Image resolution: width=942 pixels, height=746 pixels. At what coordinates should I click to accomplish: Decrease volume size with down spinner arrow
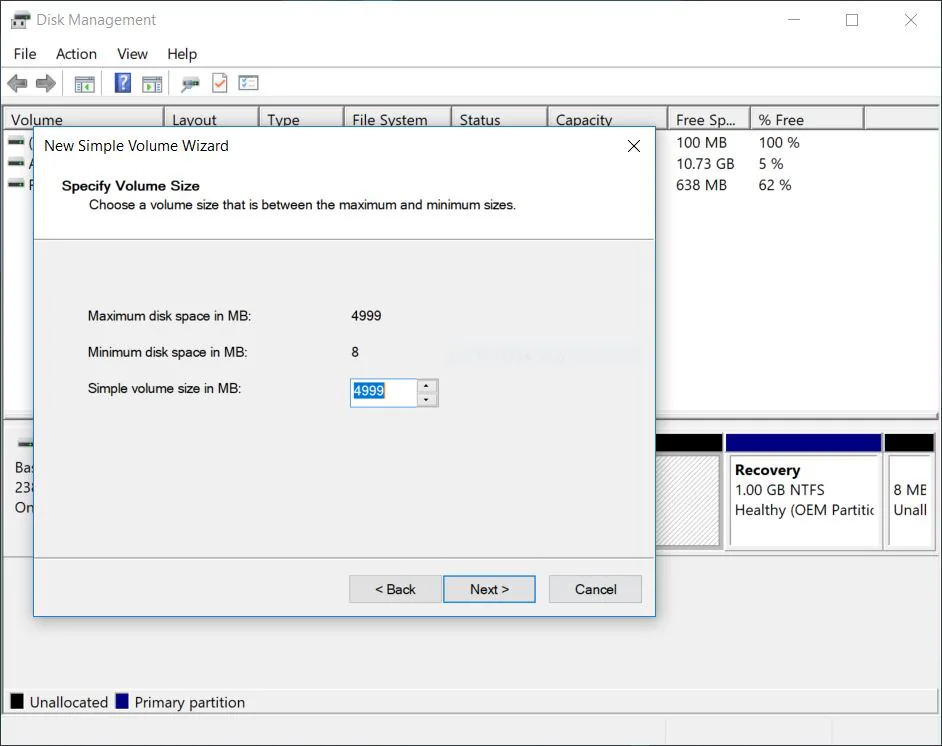(427, 400)
